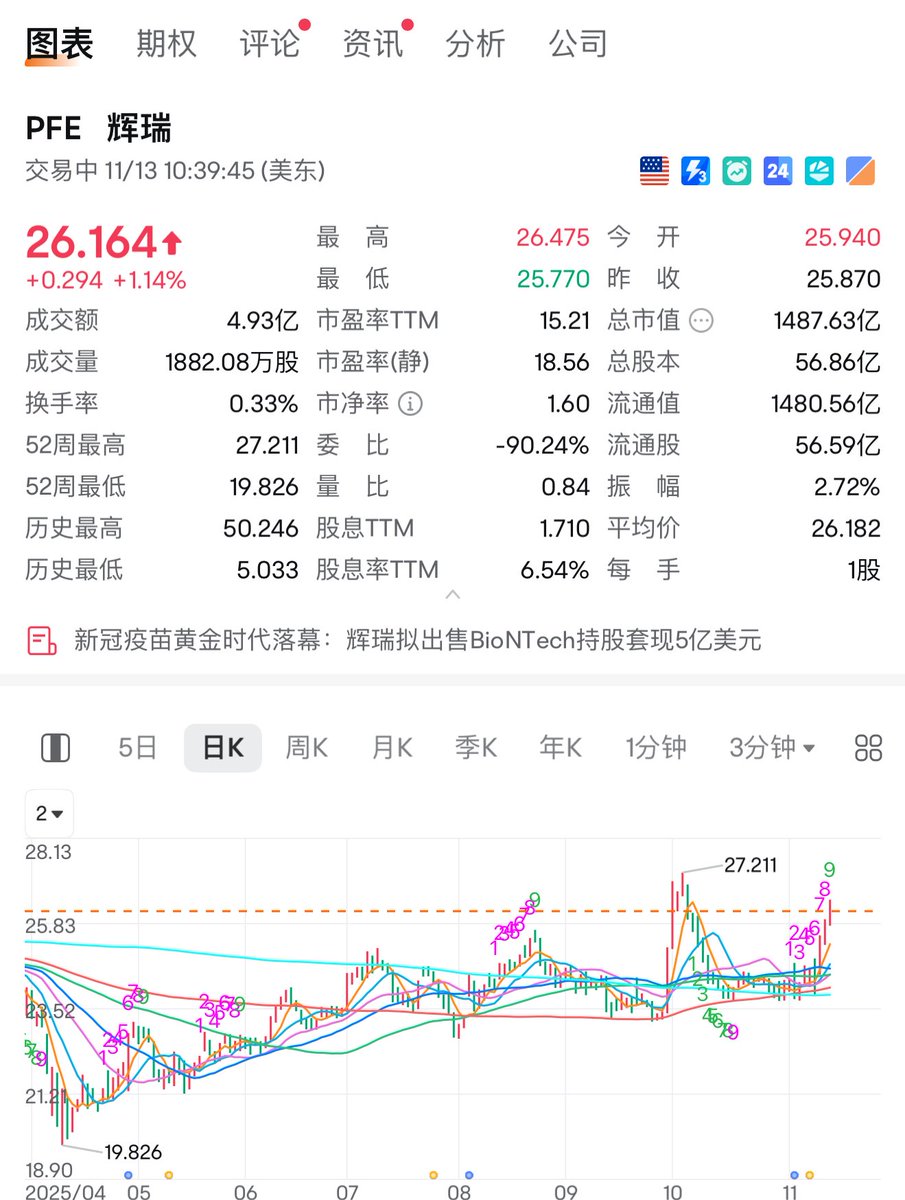Tap the 委比 value -90.24%
The image size is (905, 1200).
tap(542, 445)
